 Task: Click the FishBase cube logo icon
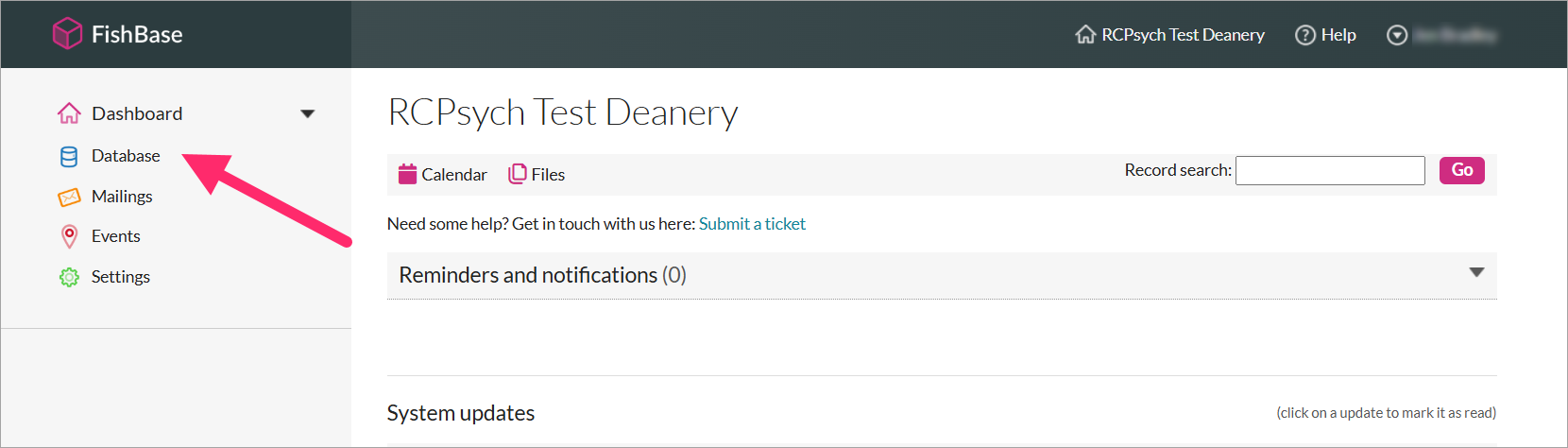(x=67, y=34)
